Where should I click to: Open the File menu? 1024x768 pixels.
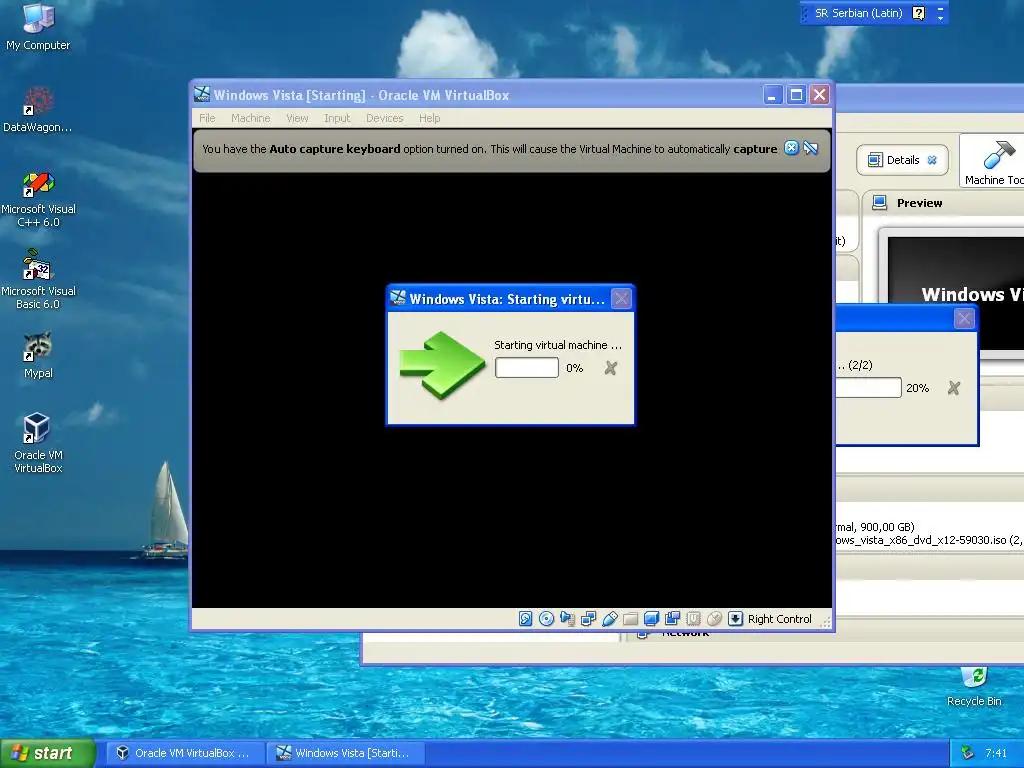pyautogui.click(x=207, y=118)
